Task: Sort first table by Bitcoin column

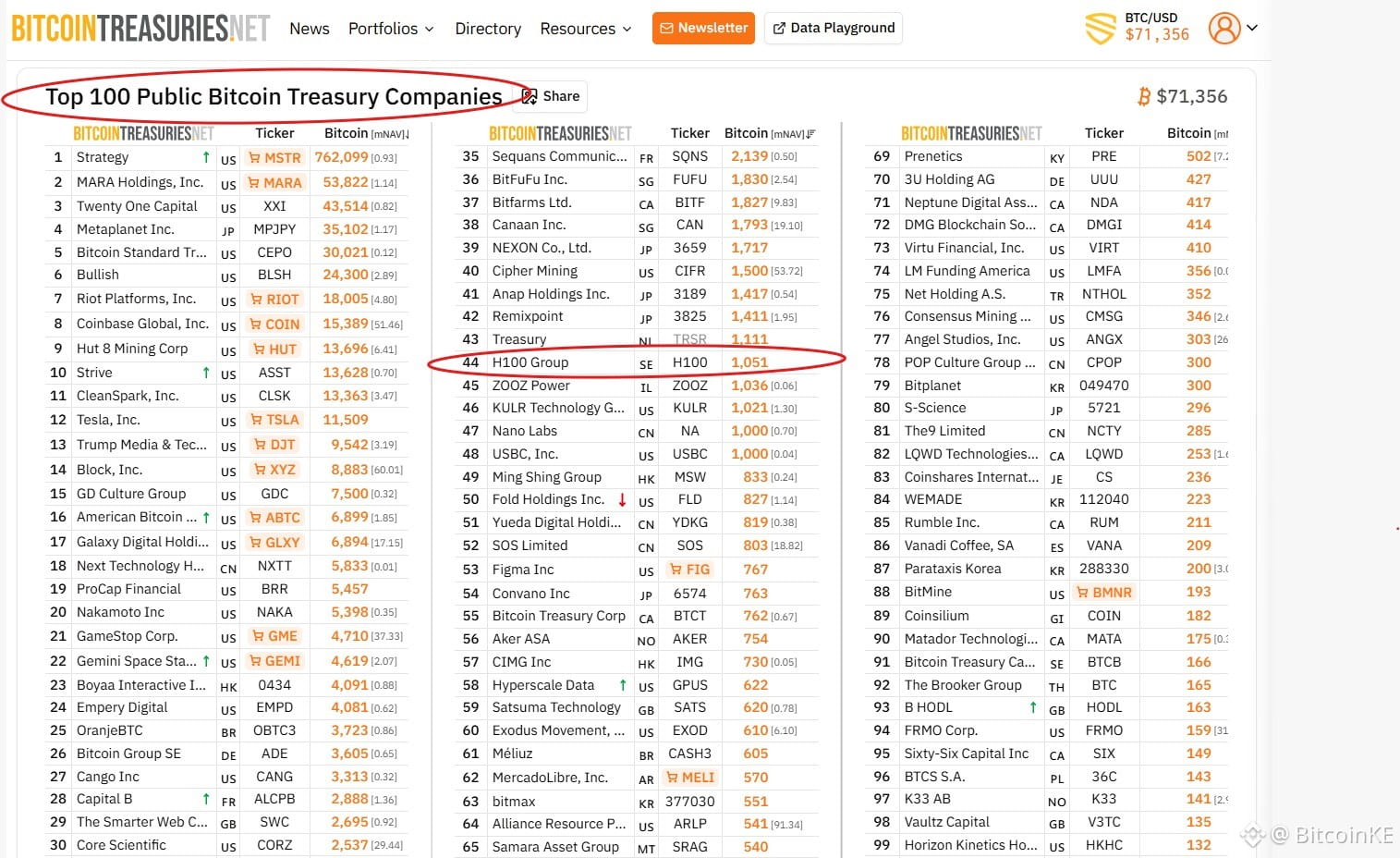Action: point(366,133)
